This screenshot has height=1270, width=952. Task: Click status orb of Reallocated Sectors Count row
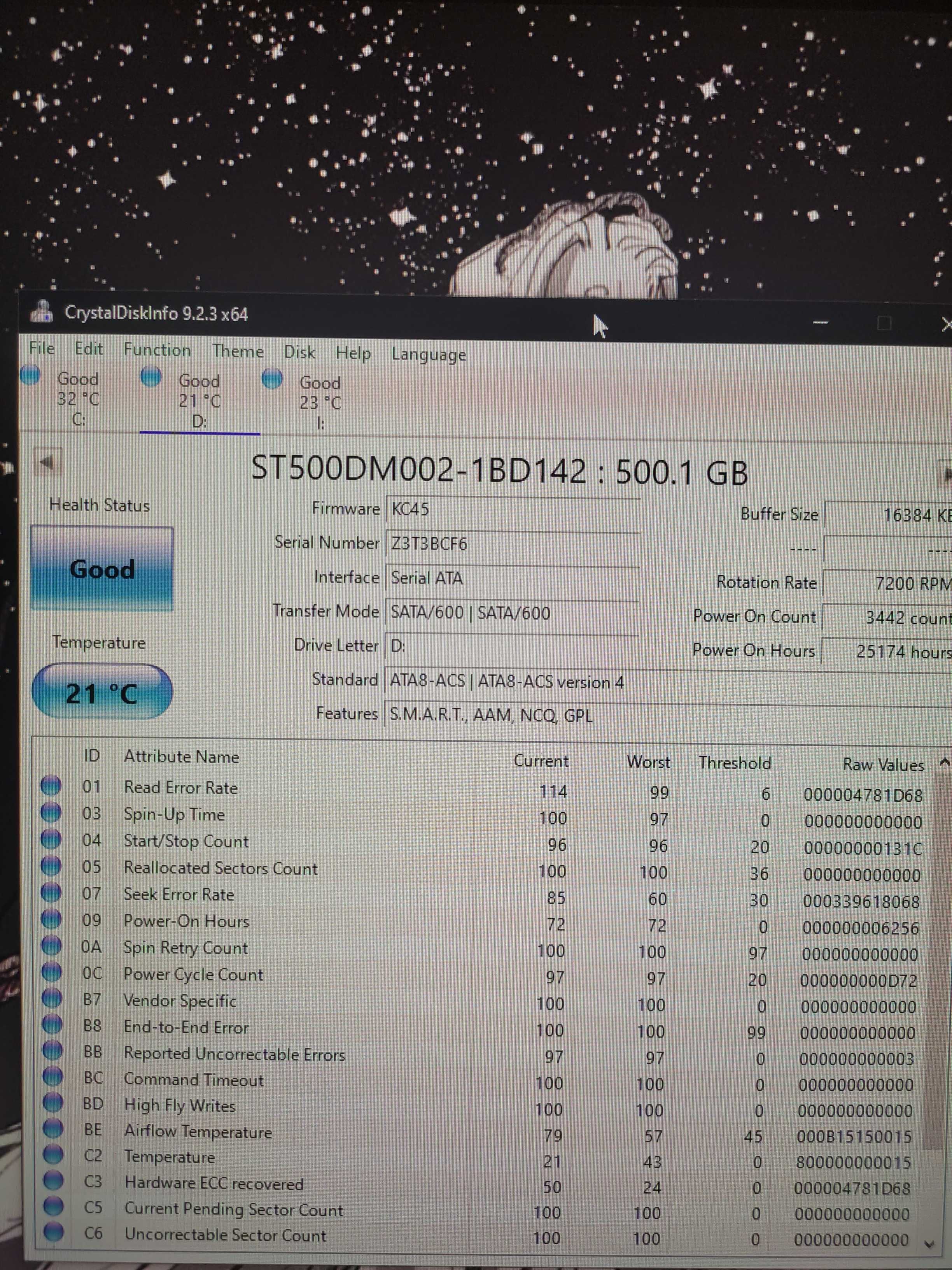[51, 865]
